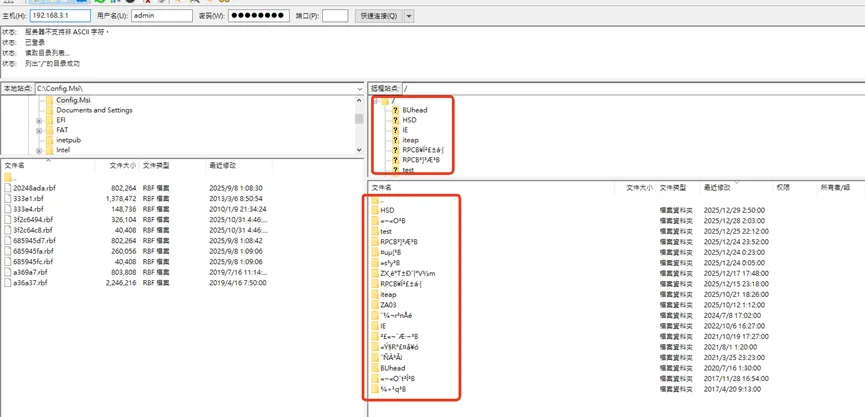Click the down arrow of local tree scrollbar
The image size is (865, 417).
pyautogui.click(x=359, y=149)
